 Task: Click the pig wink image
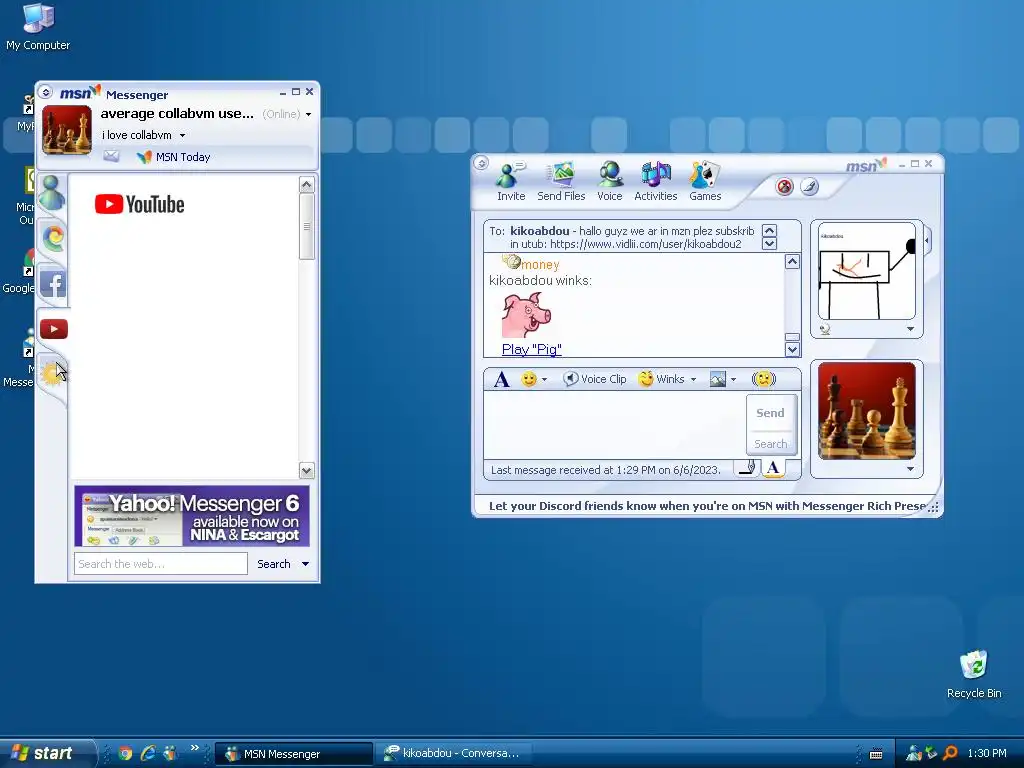point(526,315)
